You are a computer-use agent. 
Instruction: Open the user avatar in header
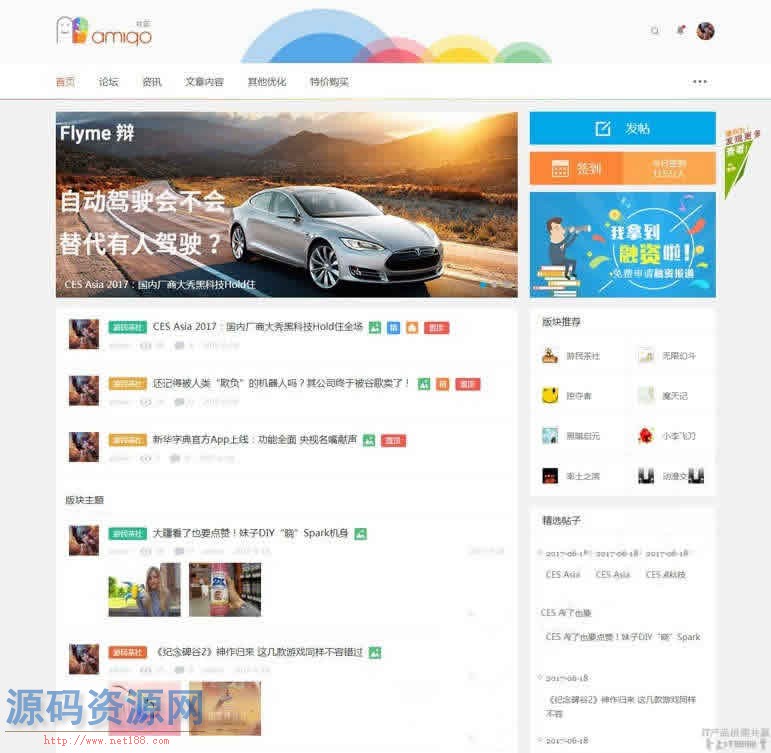705,31
